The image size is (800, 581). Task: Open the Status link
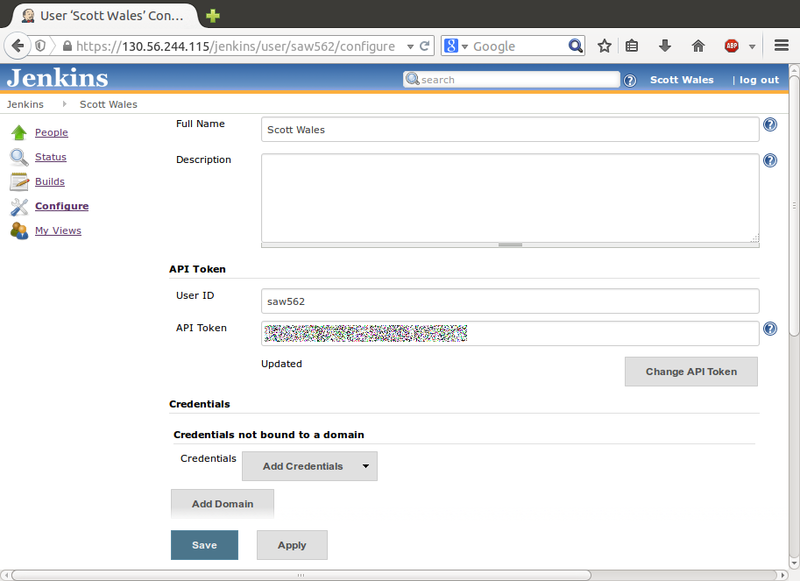(x=51, y=157)
